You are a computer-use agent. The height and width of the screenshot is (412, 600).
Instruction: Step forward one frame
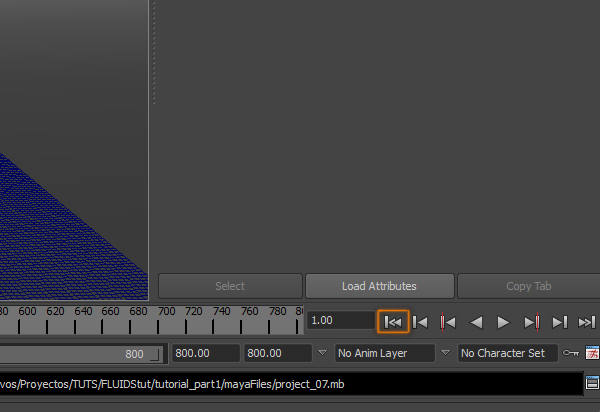click(x=560, y=321)
